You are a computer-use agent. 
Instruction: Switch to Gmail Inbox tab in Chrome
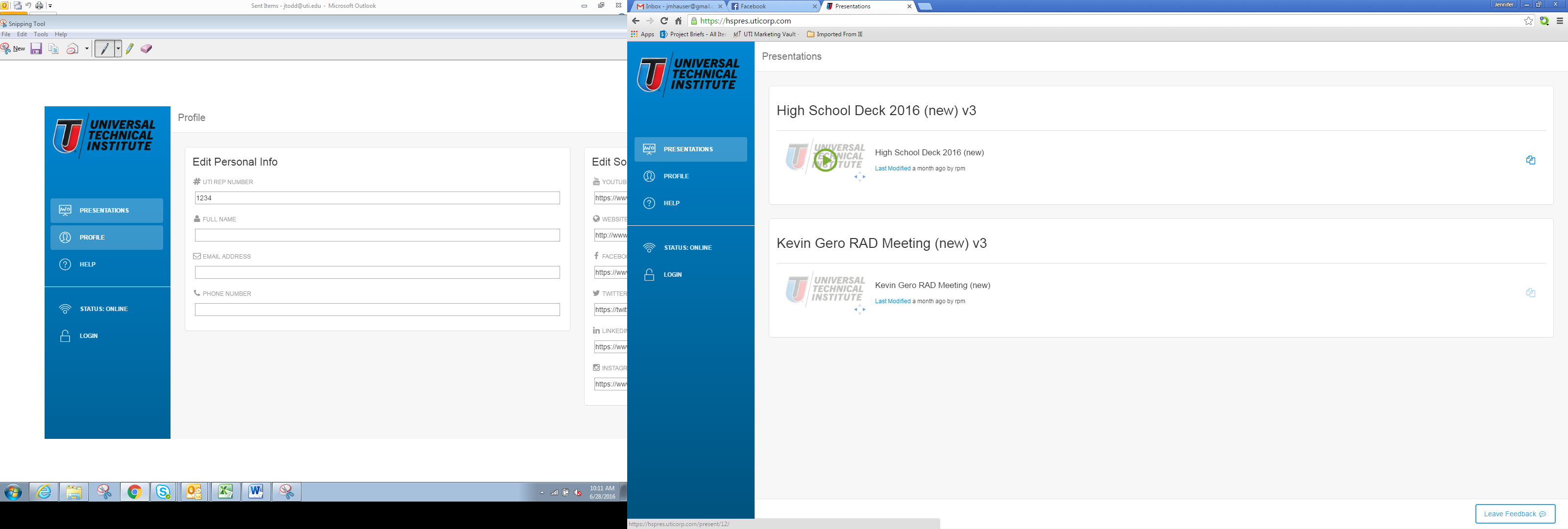tap(679, 6)
